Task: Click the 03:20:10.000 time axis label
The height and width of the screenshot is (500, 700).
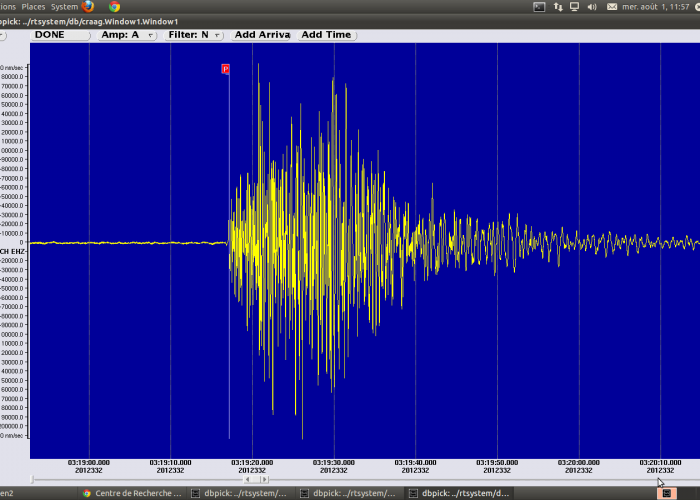Action: [x=661, y=463]
